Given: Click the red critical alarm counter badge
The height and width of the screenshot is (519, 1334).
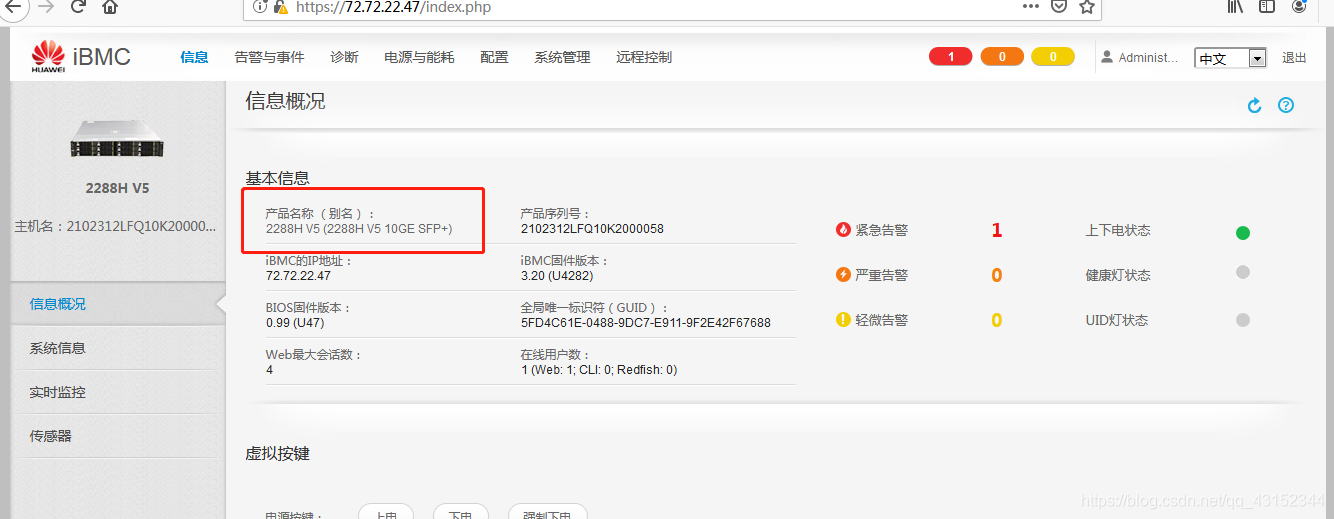Looking at the screenshot, I should [x=950, y=57].
